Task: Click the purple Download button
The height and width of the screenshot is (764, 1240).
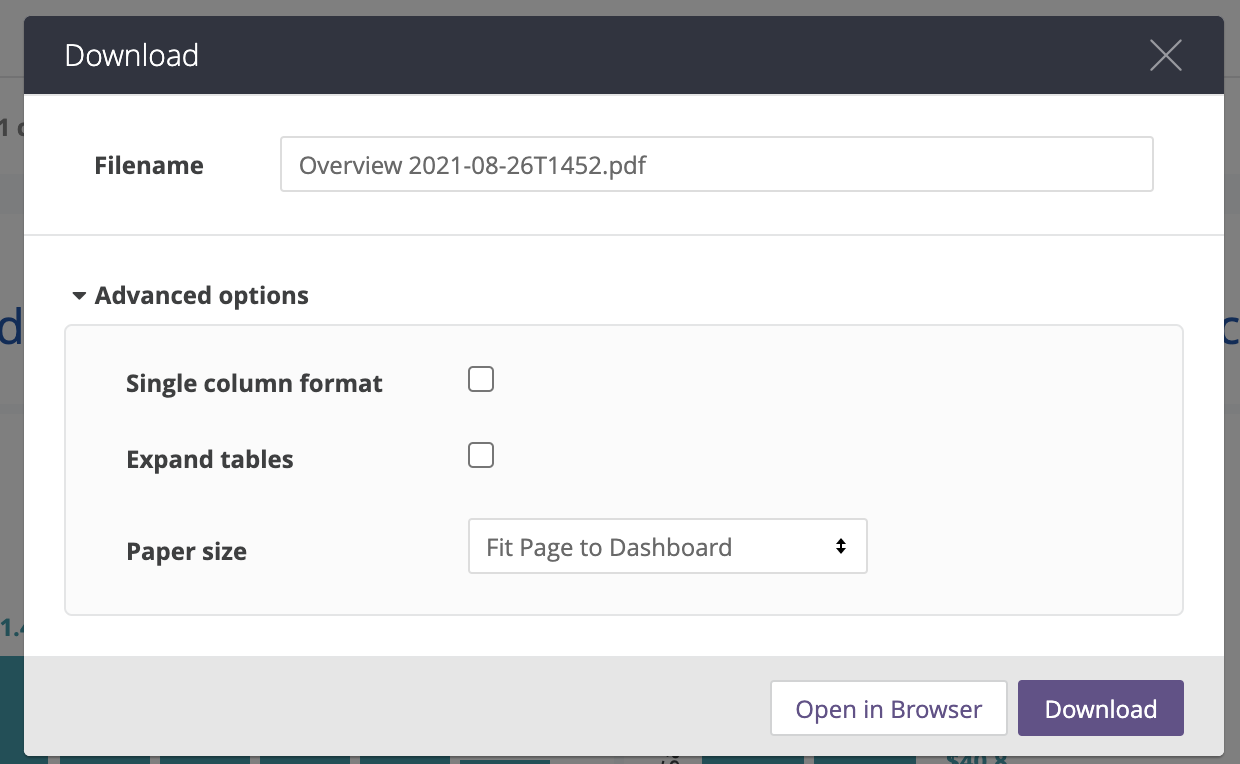Action: tap(1100, 709)
